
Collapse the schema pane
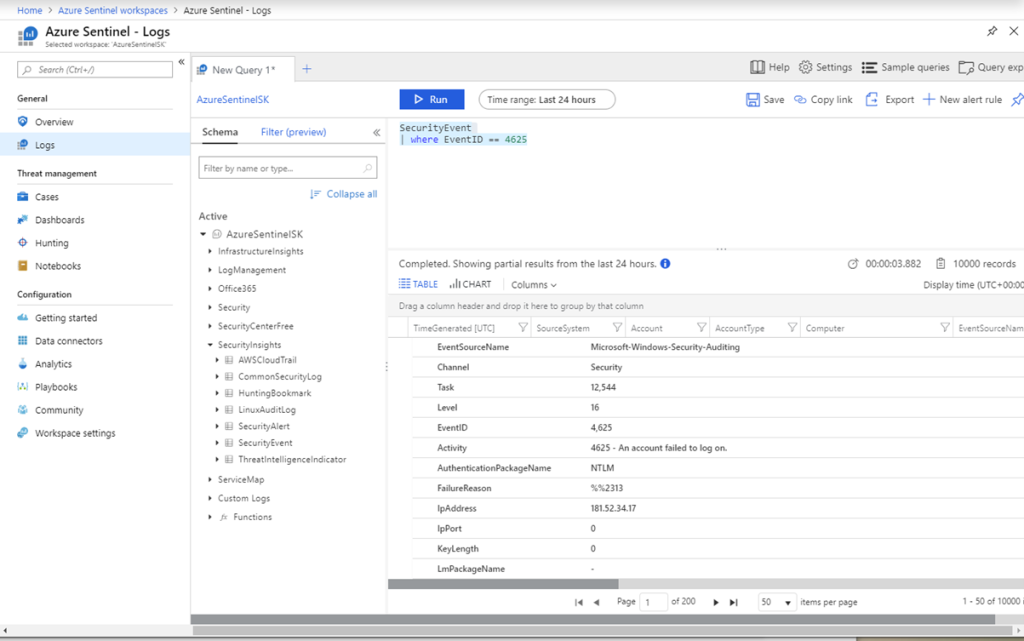click(x=377, y=133)
